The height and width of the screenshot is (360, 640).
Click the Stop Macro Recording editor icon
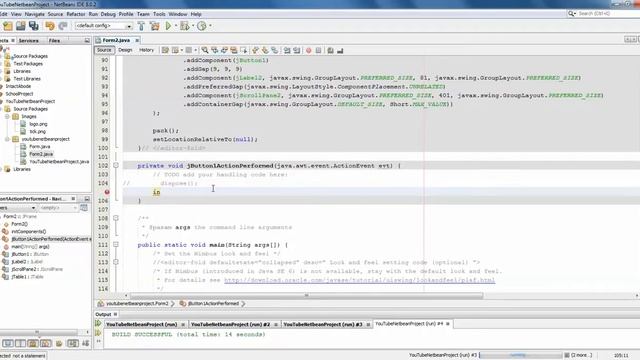318,50
